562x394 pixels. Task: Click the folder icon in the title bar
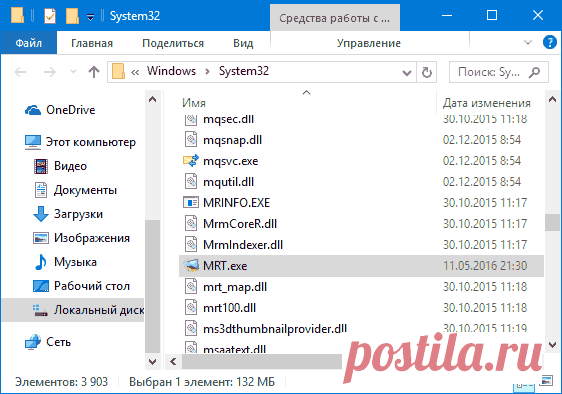click(x=17, y=16)
